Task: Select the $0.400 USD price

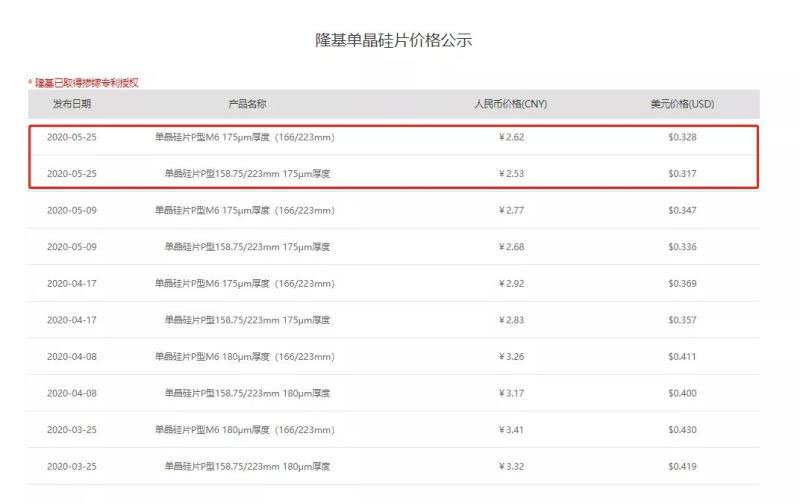Action: (682, 393)
